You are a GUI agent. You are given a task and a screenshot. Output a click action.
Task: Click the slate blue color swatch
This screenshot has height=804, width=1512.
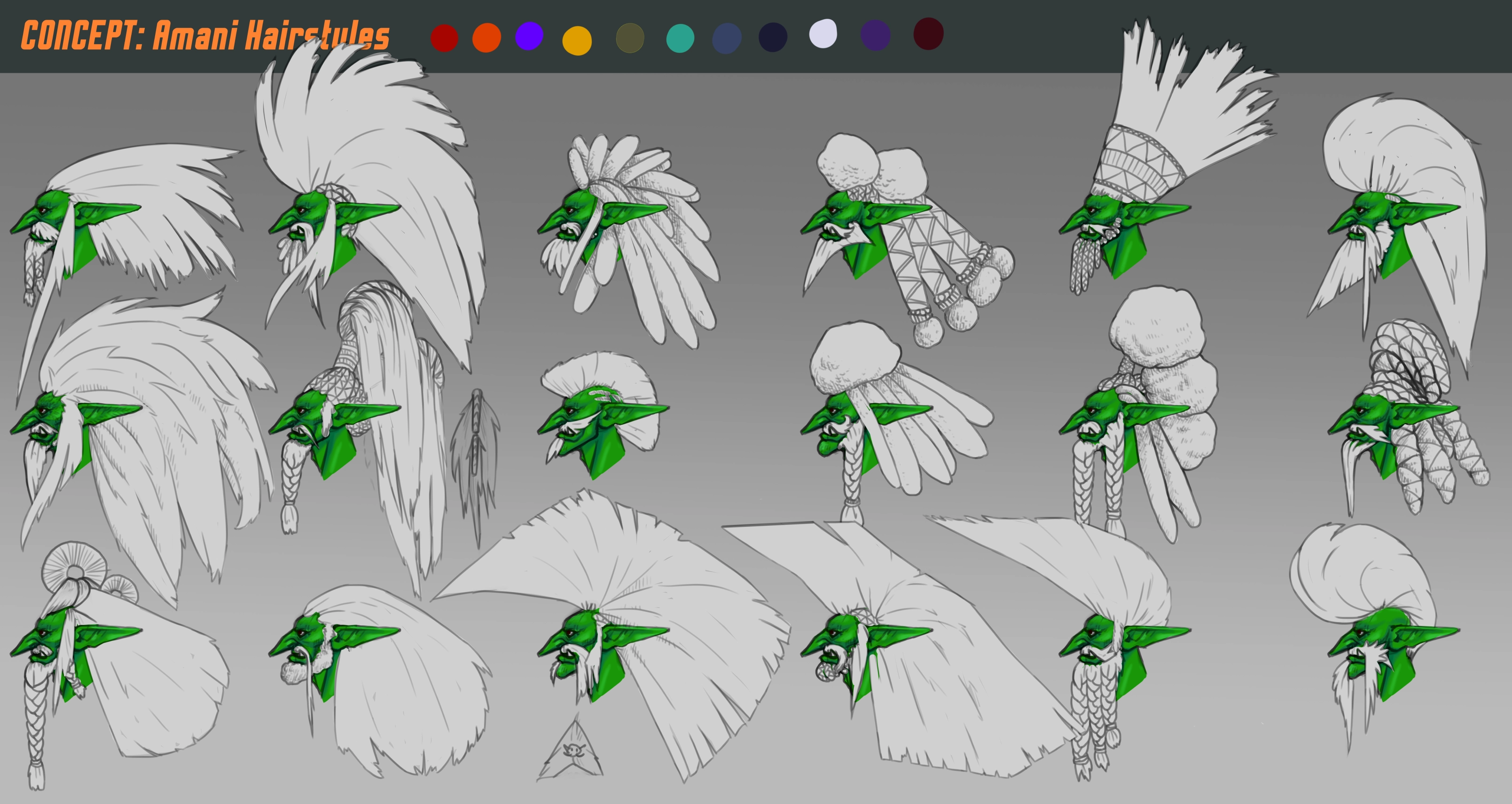pyautogui.click(x=727, y=39)
